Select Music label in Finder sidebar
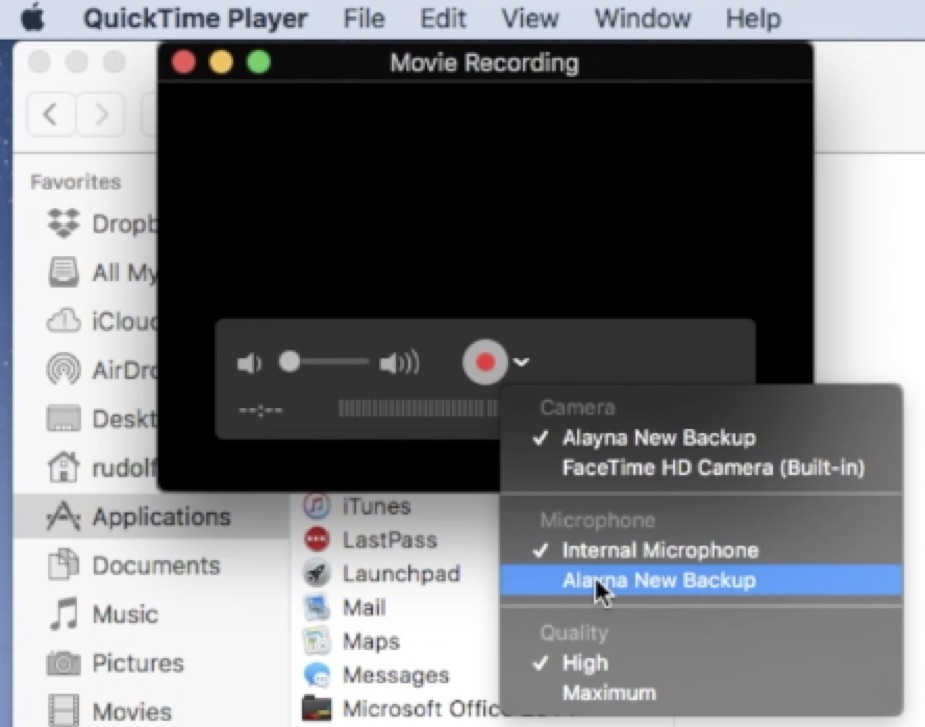This screenshot has width=925, height=727. click(x=126, y=614)
